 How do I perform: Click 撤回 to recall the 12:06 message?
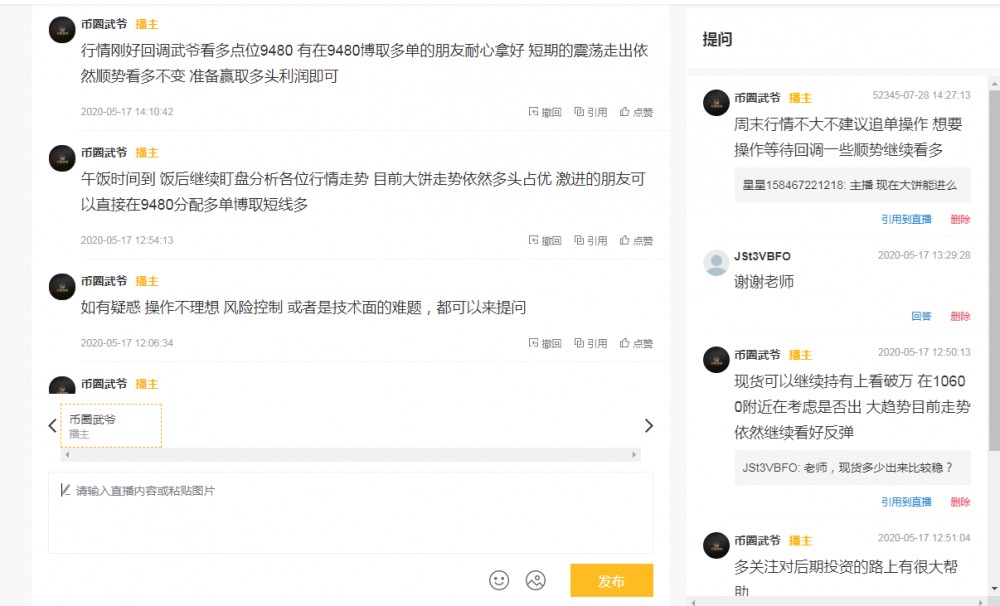(546, 342)
